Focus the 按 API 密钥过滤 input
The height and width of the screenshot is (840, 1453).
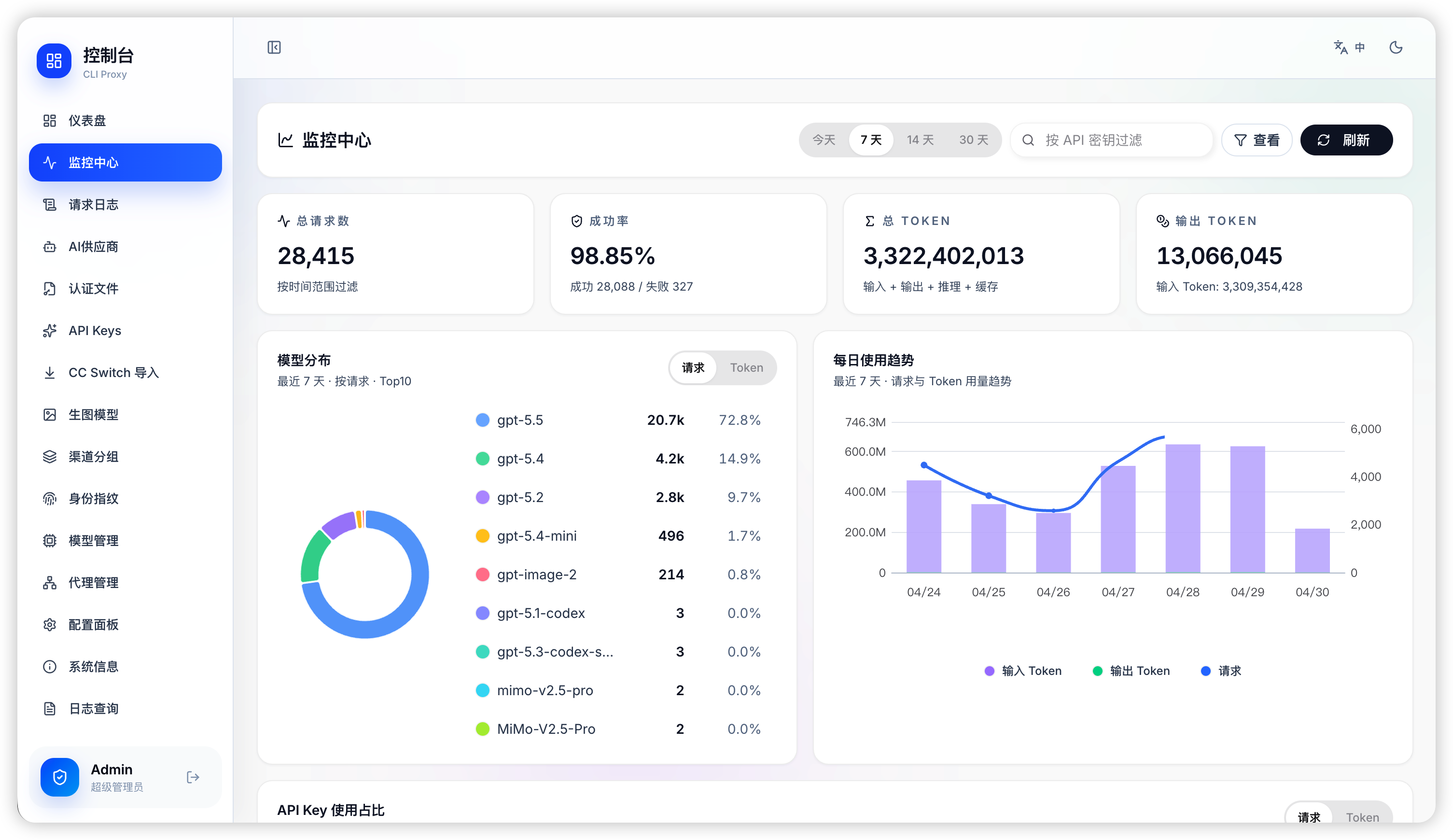1112,140
